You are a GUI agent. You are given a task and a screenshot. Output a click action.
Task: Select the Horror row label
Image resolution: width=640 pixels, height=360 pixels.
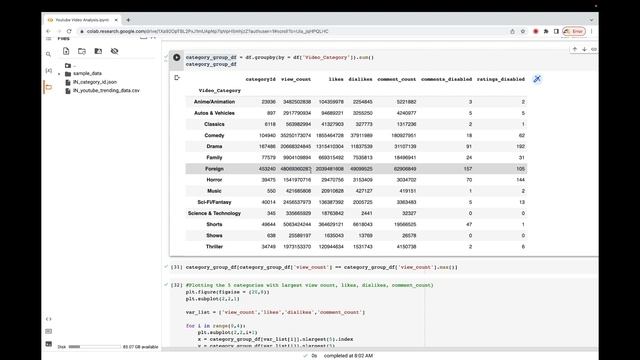click(x=214, y=180)
